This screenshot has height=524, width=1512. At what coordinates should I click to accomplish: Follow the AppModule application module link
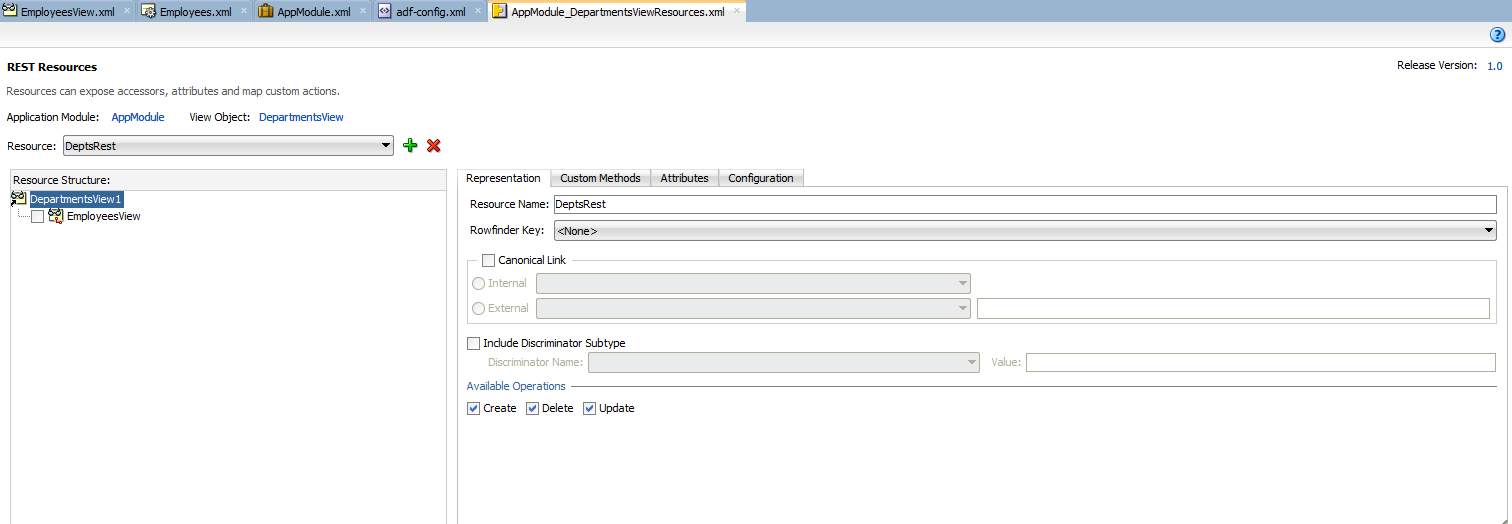138,117
